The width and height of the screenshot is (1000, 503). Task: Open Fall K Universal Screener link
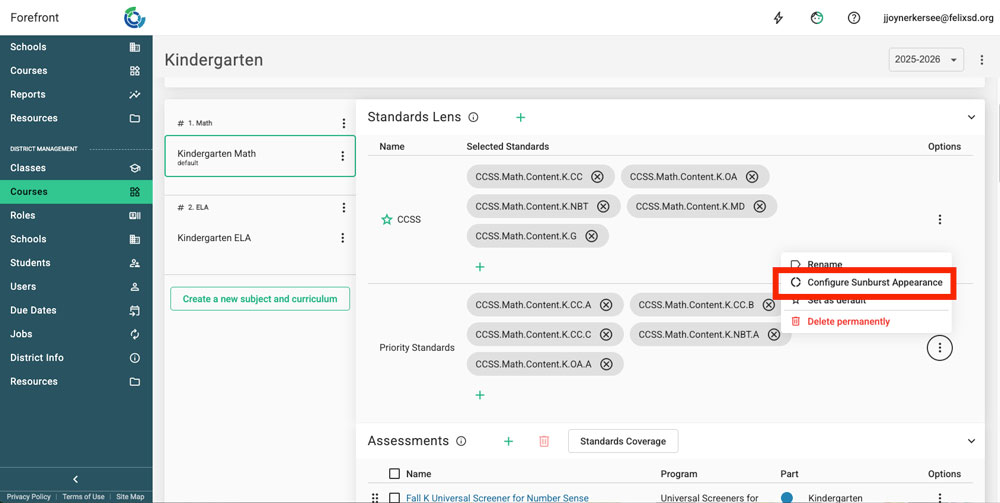[x=497, y=497]
